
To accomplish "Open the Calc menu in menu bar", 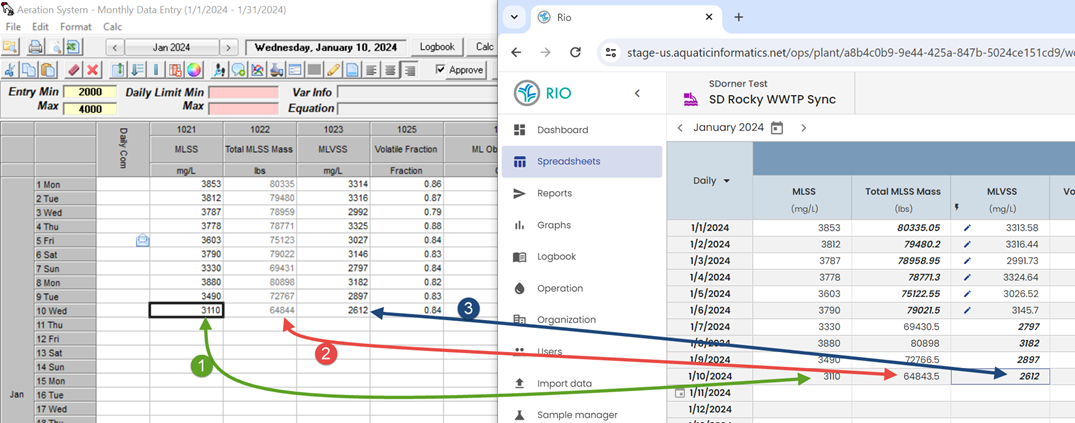I will point(112,27).
